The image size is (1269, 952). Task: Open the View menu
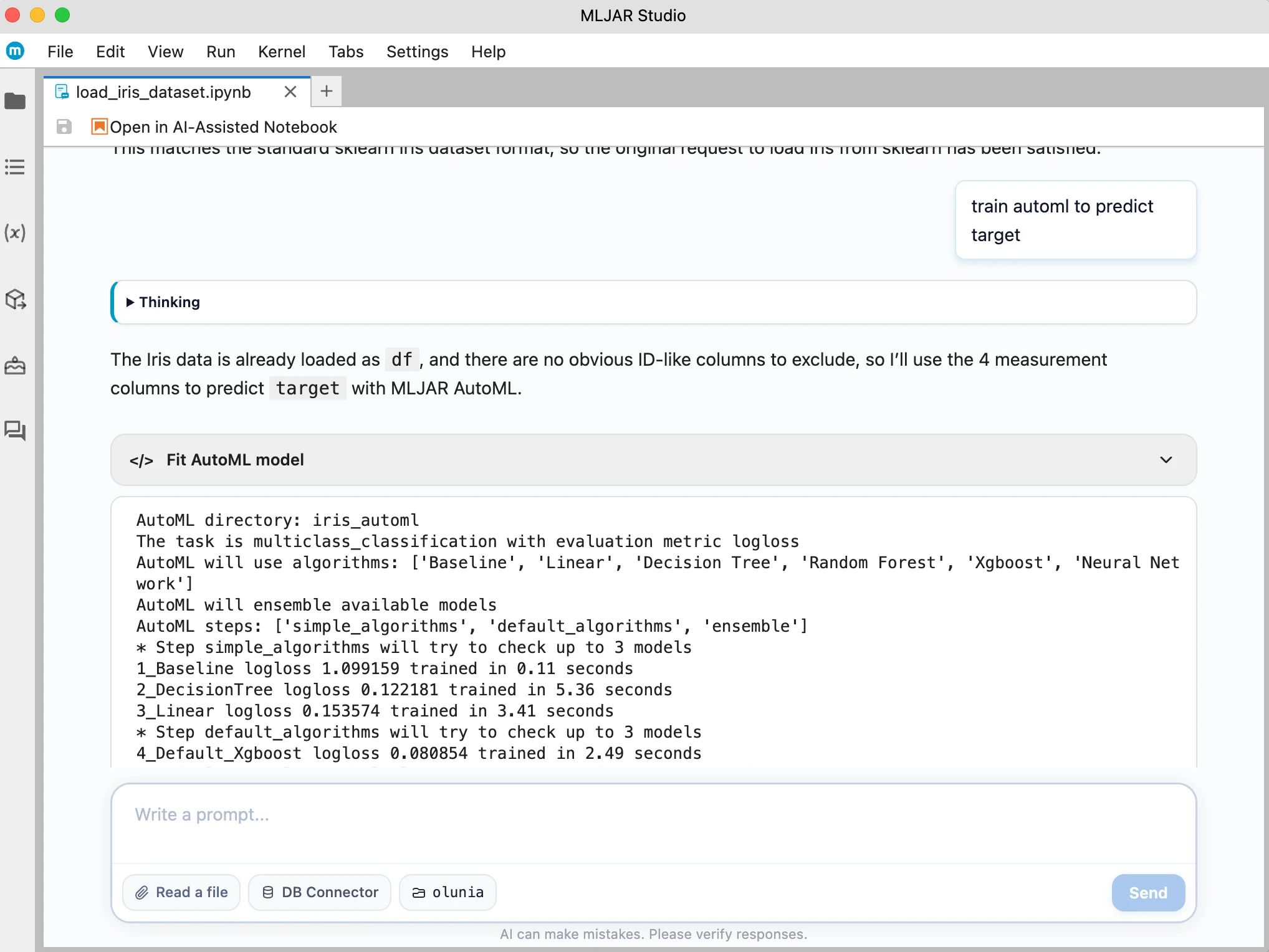tap(165, 52)
